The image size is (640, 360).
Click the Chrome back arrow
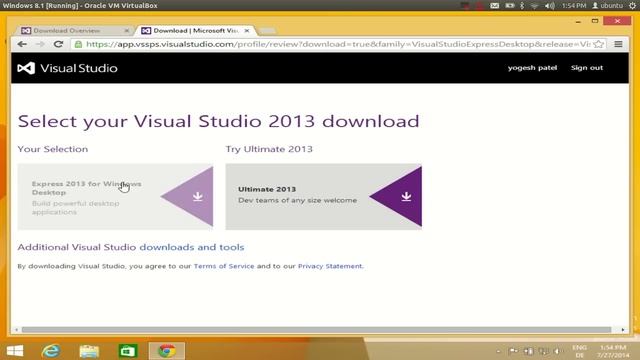(22, 44)
